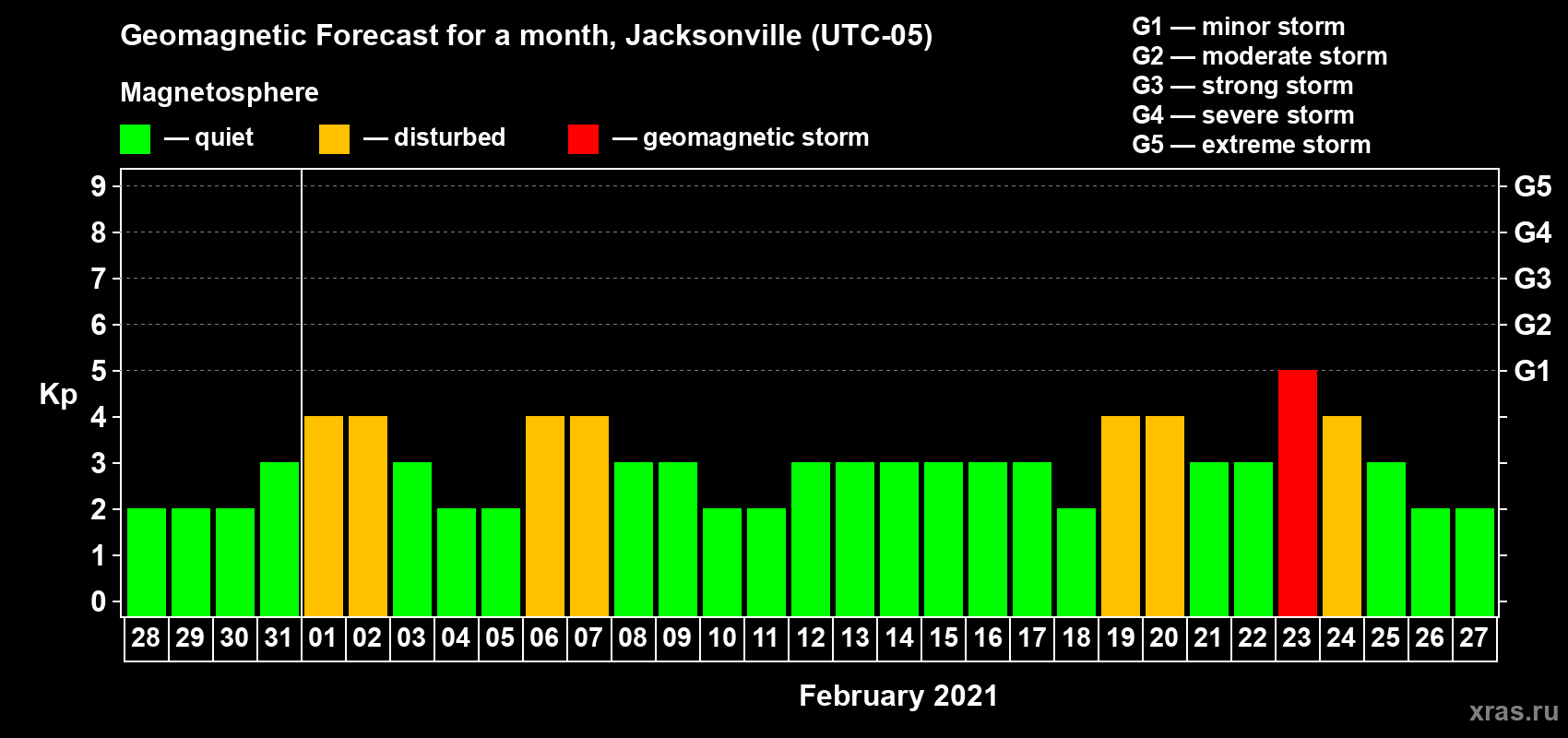
Task: Select the red bar for day 23
Action: (x=1298, y=494)
